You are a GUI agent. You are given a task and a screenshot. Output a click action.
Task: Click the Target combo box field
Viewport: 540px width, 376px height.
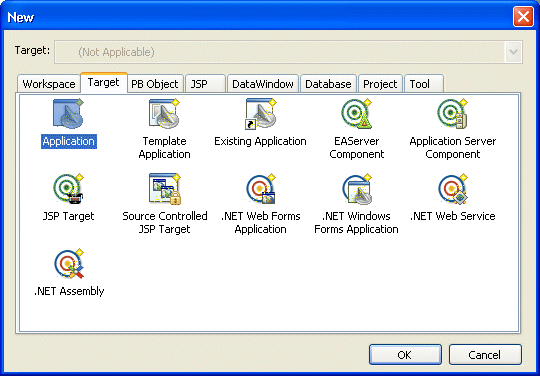point(288,52)
